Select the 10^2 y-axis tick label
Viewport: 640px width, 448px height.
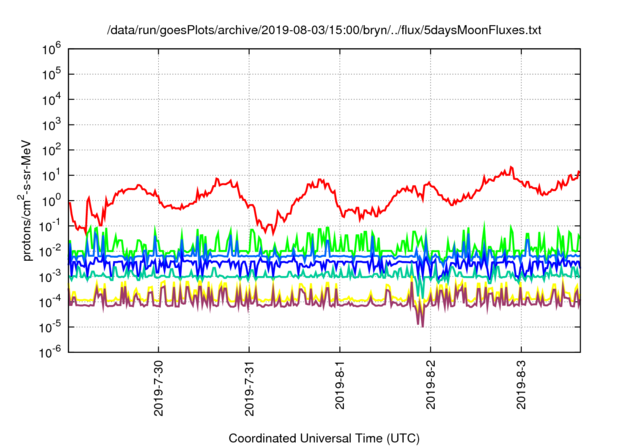(51, 151)
